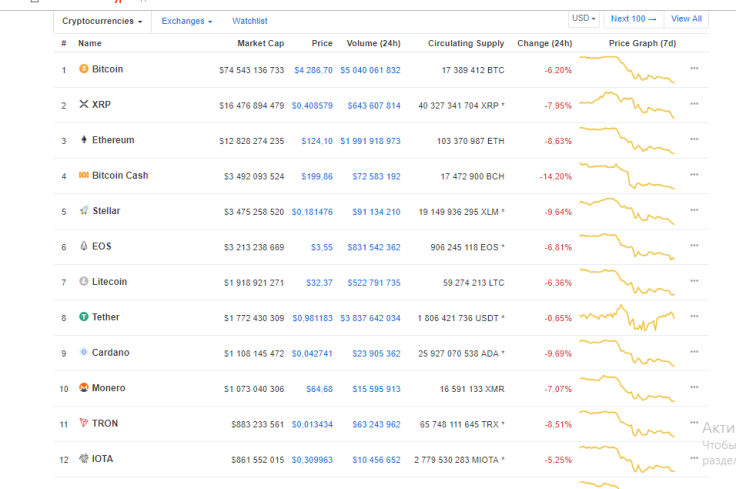
Task: Go to the Next 100 page
Action: click(633, 19)
